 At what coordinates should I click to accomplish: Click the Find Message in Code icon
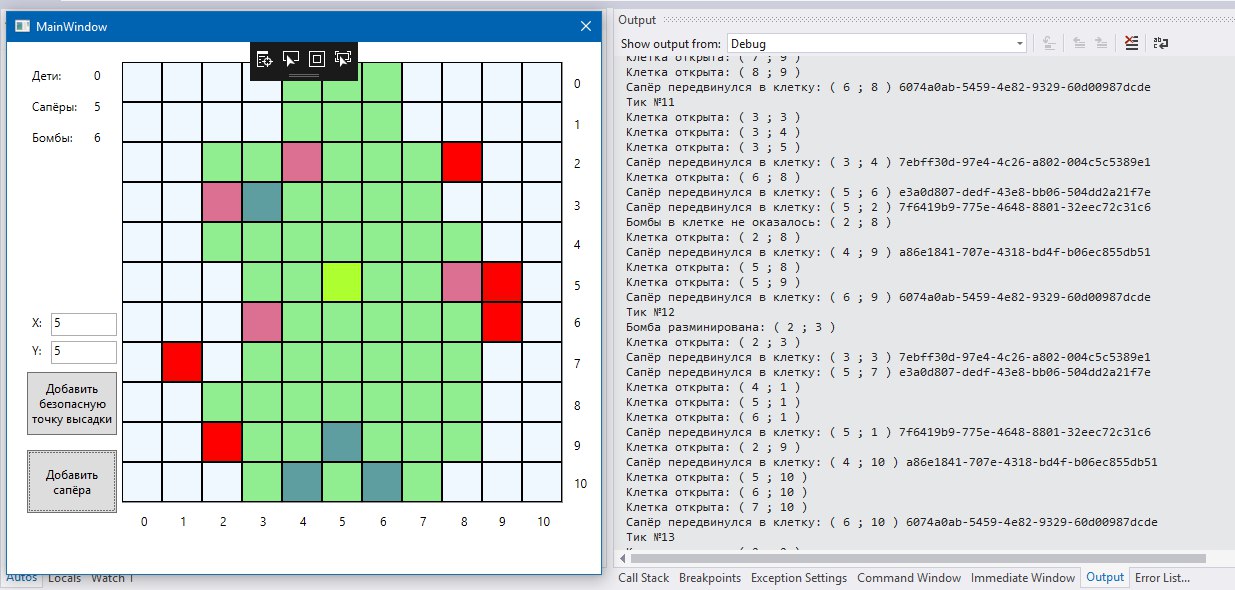1049,43
